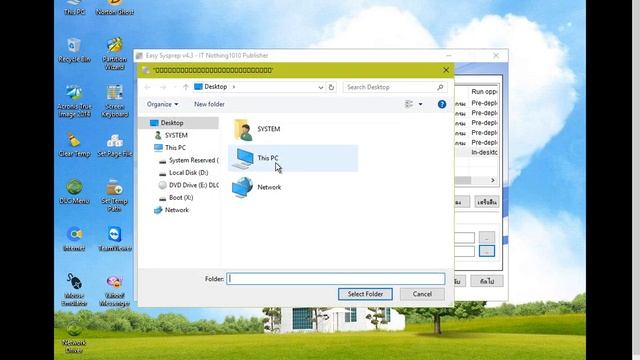Change the view layout icon
640x360 pixels.
409,104
